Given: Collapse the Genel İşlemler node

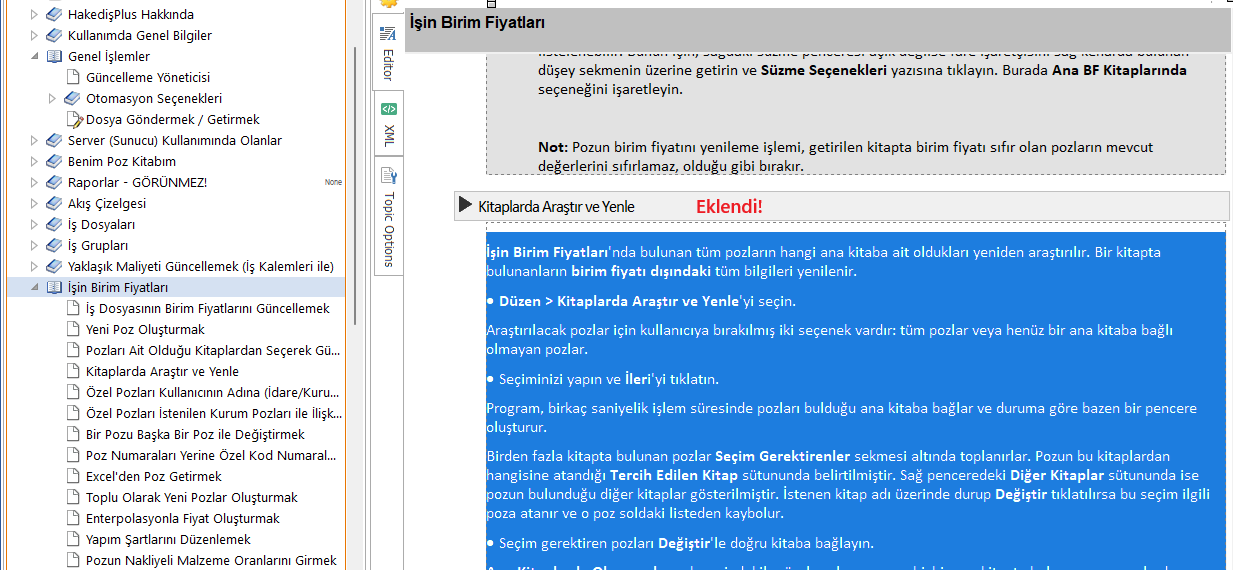Looking at the screenshot, I should click(34, 57).
